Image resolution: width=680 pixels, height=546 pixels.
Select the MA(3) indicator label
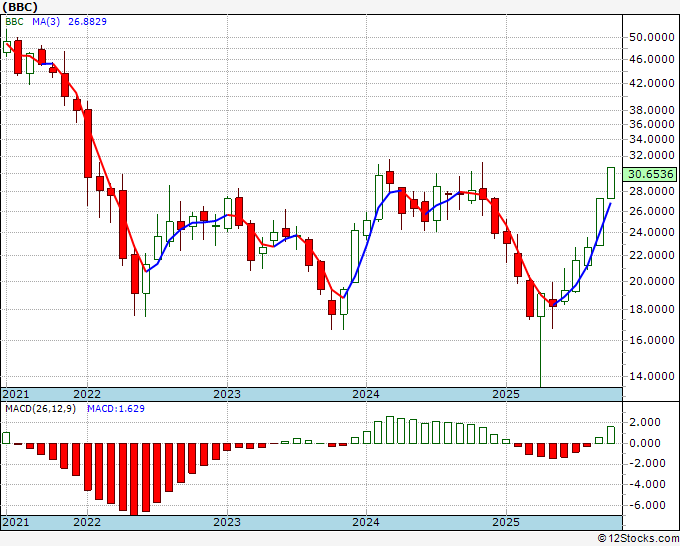[46, 22]
